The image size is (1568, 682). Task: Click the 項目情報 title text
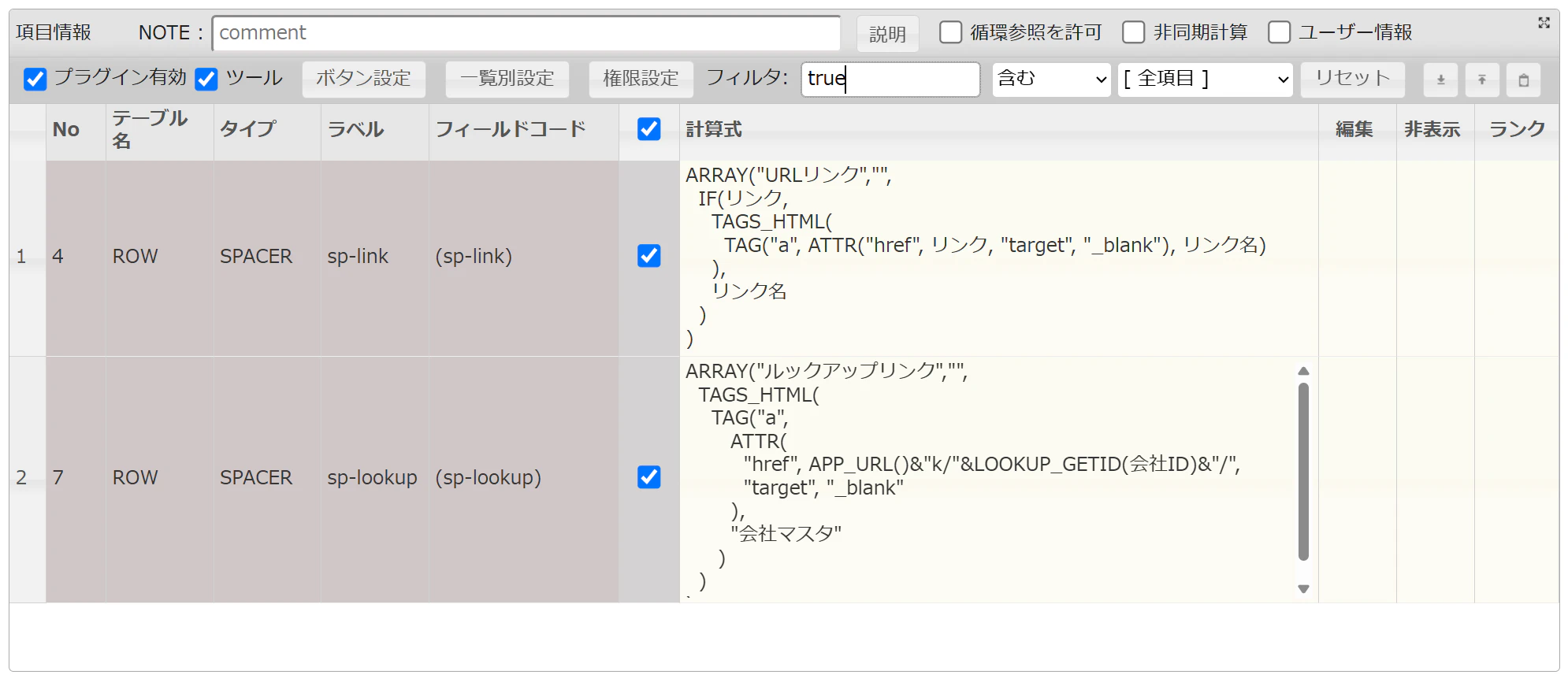point(54,32)
